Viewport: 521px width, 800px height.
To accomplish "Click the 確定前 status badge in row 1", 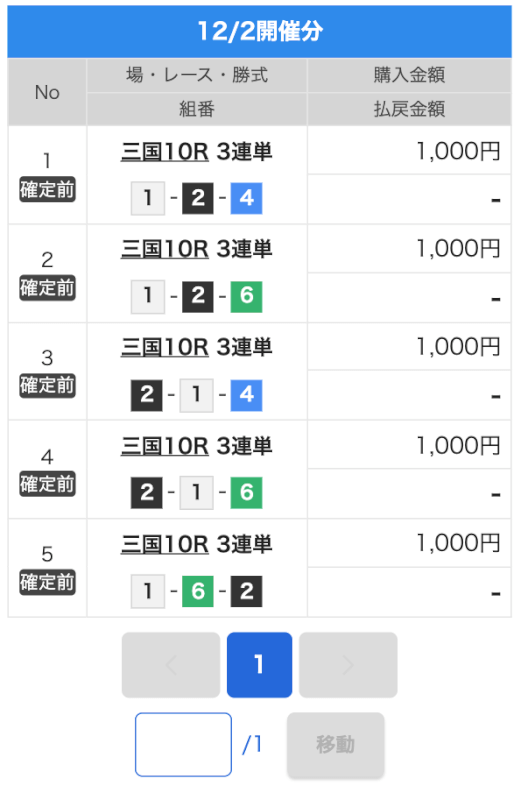I will point(47,190).
